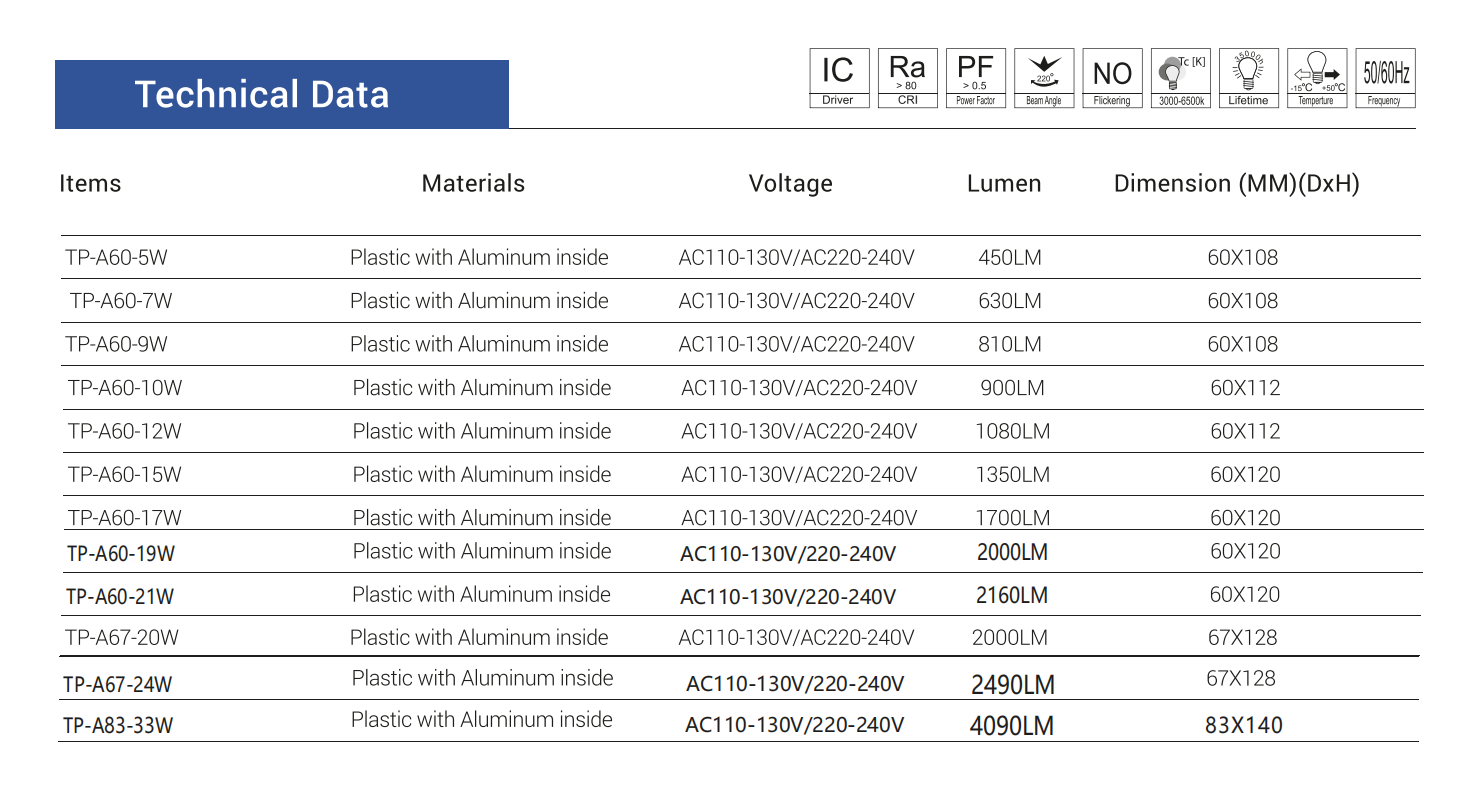
Task: Select the Materials column header
Action: click(x=473, y=184)
